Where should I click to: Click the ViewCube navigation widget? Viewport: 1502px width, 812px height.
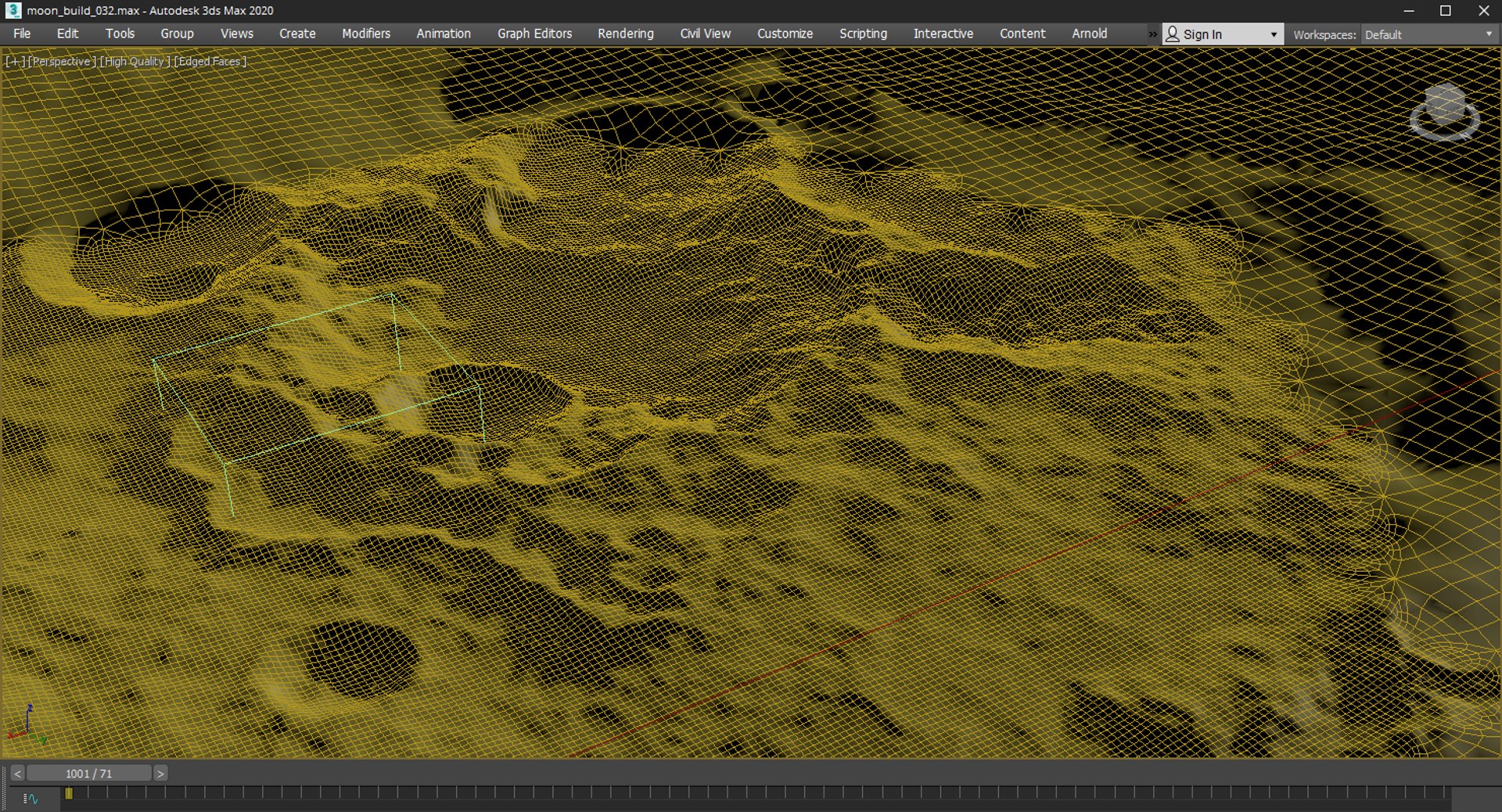point(1444,112)
